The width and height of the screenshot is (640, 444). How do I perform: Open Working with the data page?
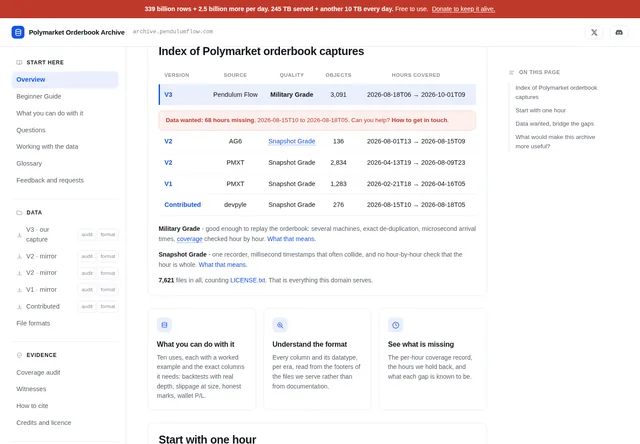(47, 147)
